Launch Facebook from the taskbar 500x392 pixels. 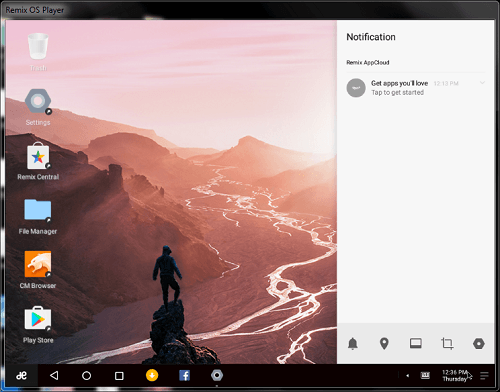click(x=184, y=375)
